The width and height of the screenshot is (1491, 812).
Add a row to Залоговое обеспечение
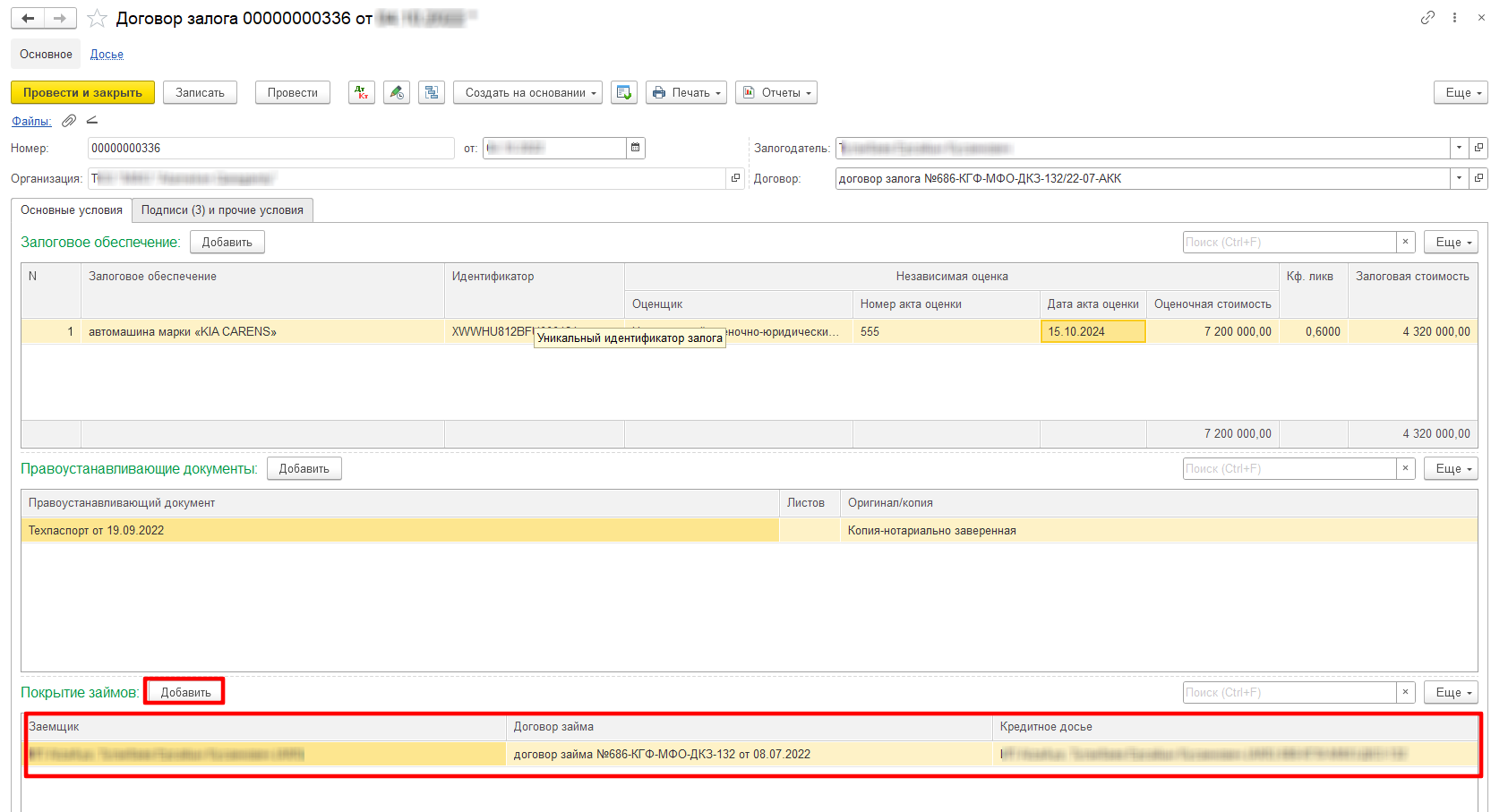[227, 242]
